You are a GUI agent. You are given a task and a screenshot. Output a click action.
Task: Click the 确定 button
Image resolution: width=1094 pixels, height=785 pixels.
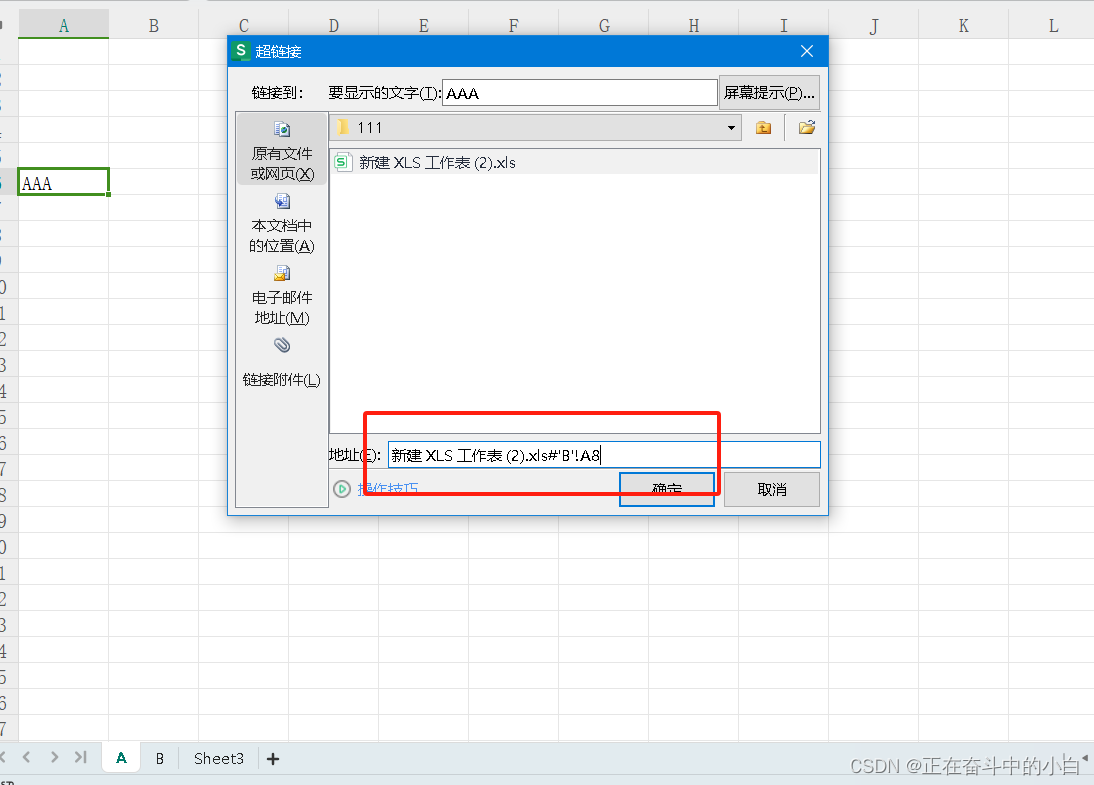666,489
